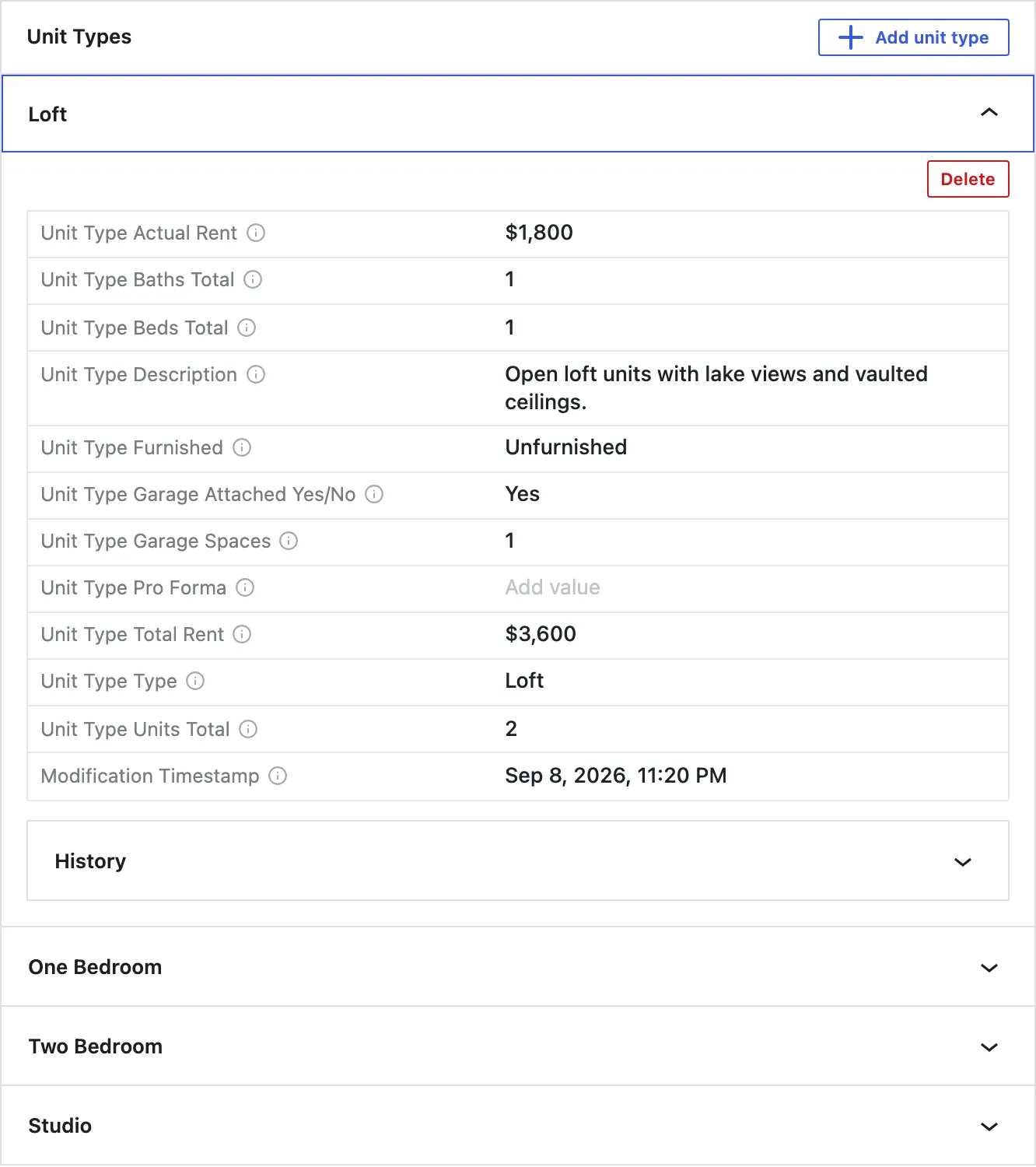Viewport: 1036px width, 1167px height.
Task: Expand the Two Bedroom unit type
Action: [x=518, y=1046]
